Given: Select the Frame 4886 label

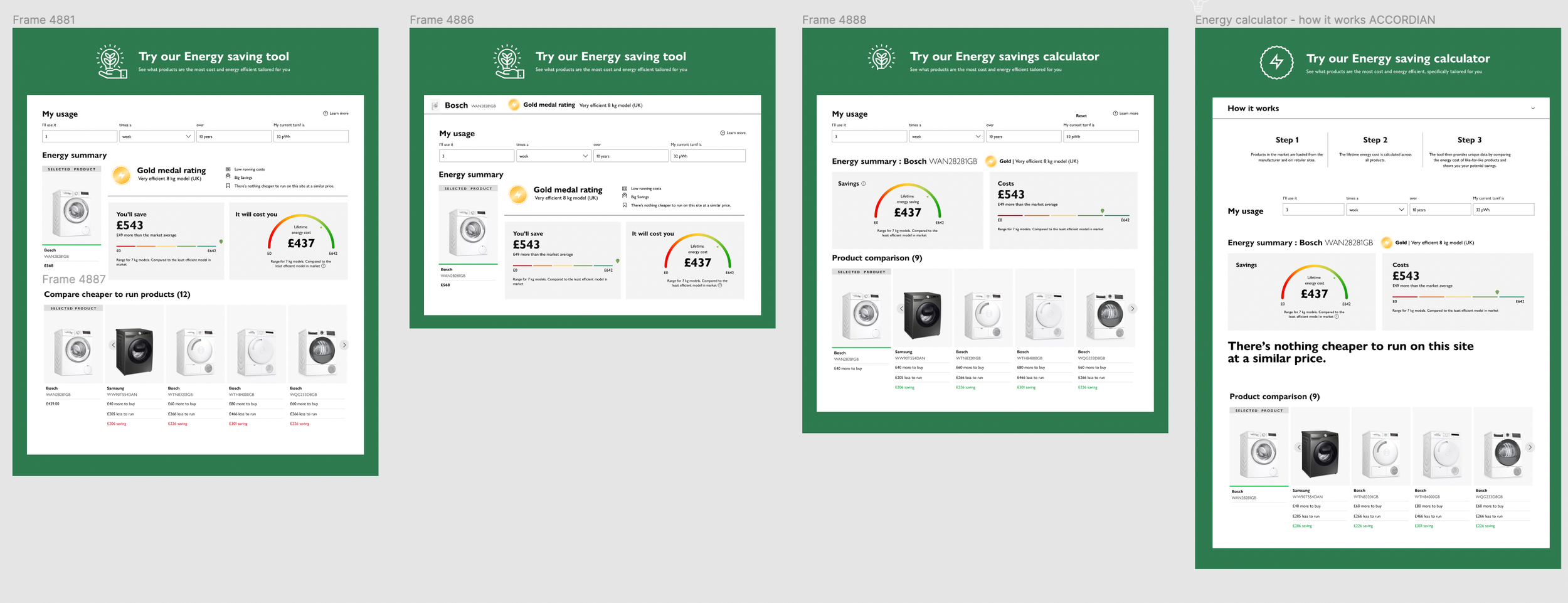Looking at the screenshot, I should point(442,20).
